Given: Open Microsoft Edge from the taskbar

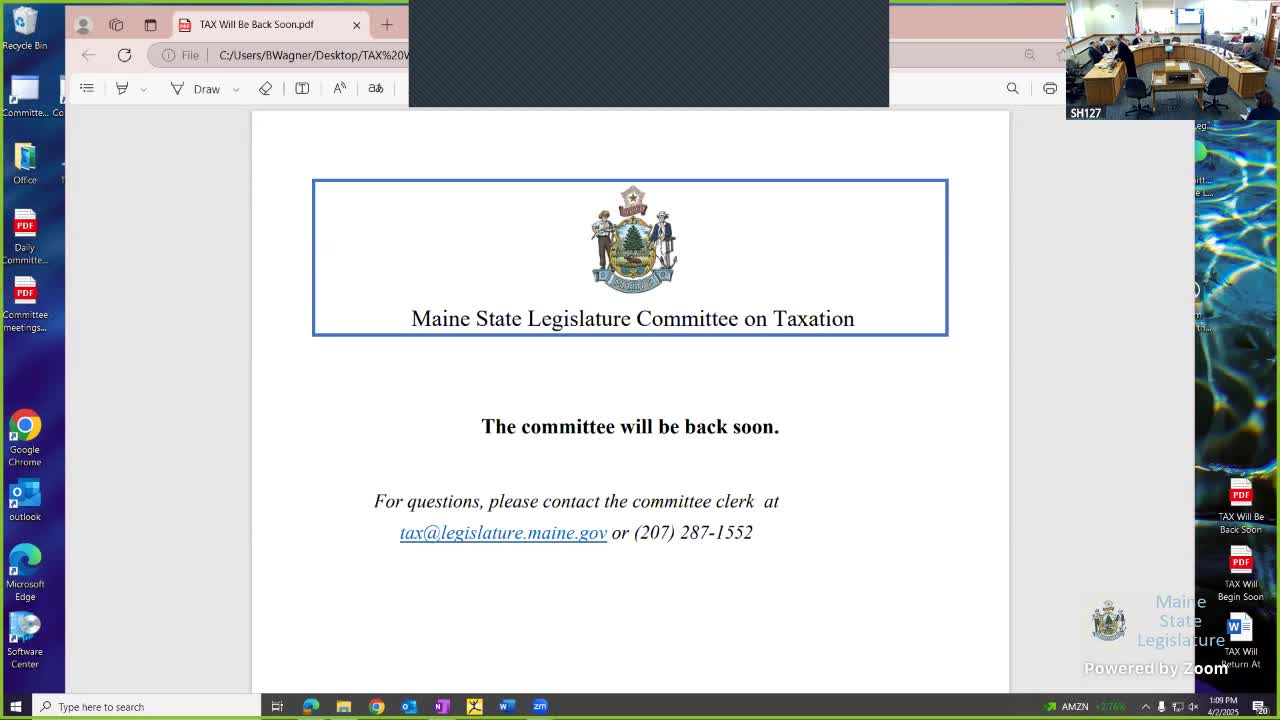Looking at the screenshot, I should 311,707.
